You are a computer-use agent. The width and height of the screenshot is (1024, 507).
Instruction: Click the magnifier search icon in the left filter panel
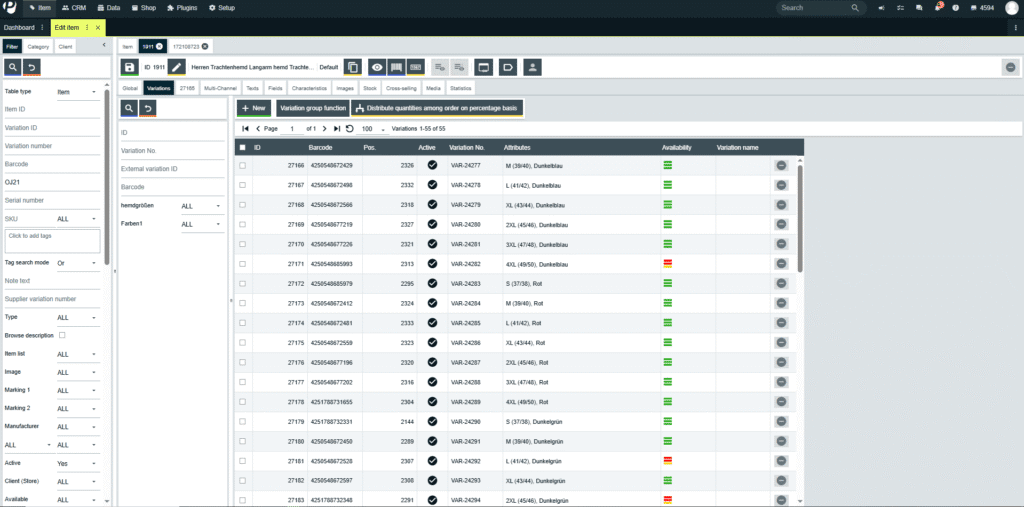[13, 67]
